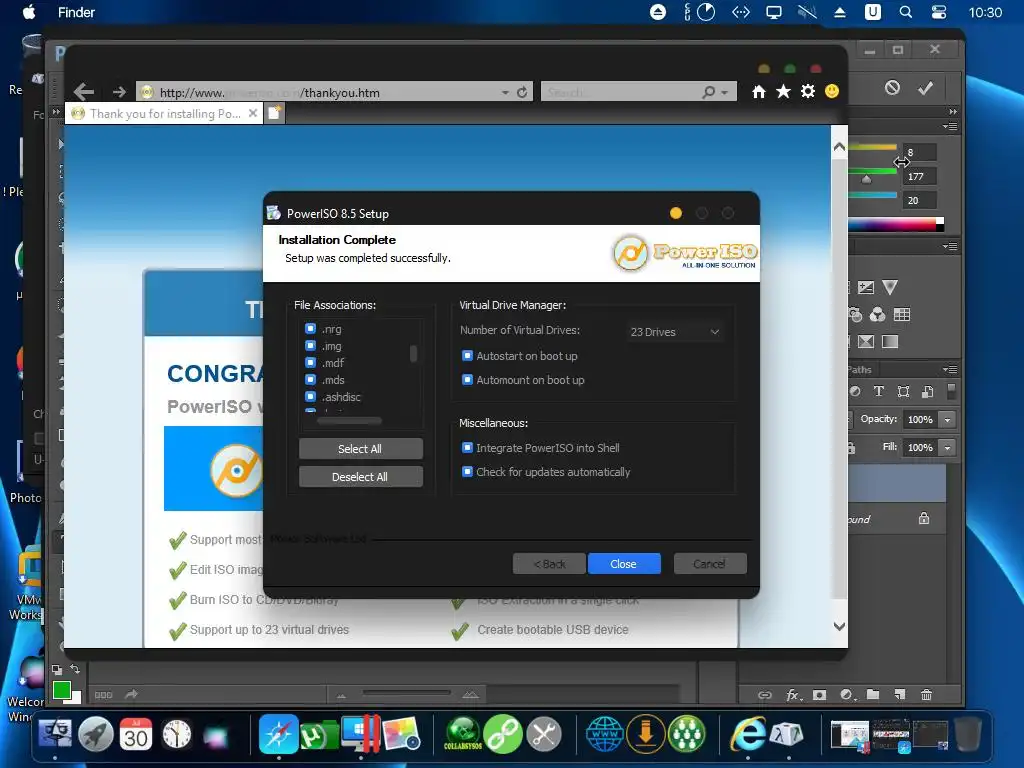The height and width of the screenshot is (768, 1024).
Task: Filter layers by shape icon
Action: (x=903, y=391)
